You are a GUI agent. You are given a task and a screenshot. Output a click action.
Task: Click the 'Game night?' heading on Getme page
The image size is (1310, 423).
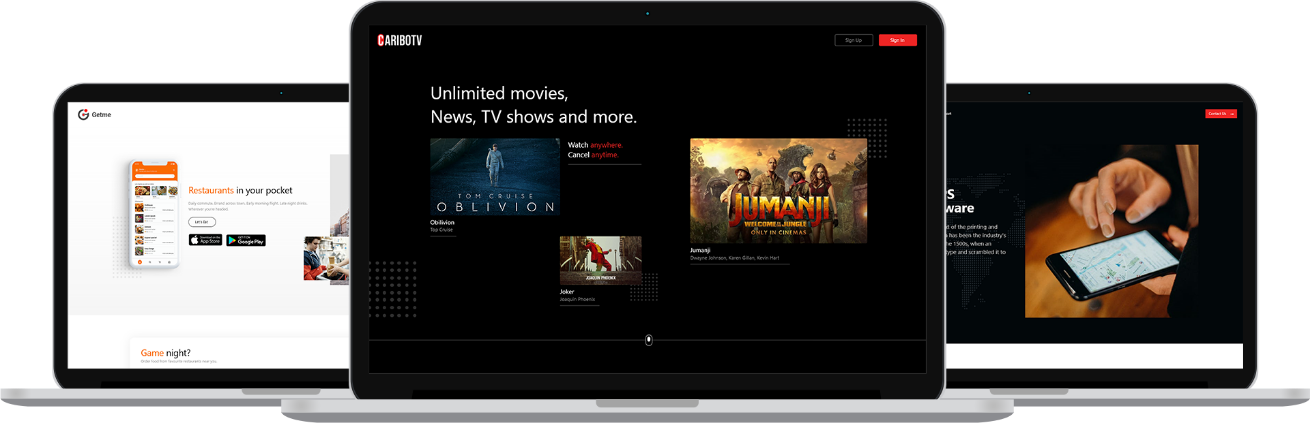[166, 353]
